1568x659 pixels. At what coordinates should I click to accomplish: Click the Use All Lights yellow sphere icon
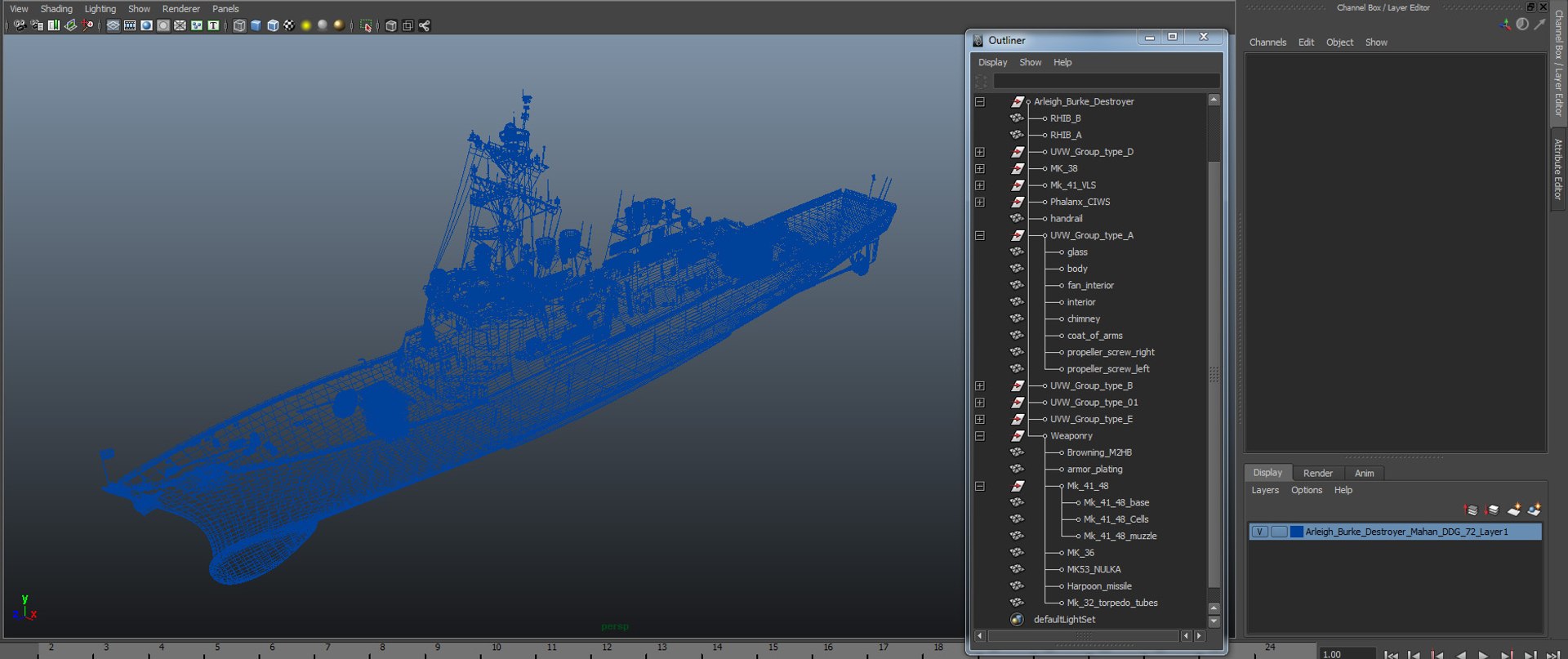coord(306,25)
